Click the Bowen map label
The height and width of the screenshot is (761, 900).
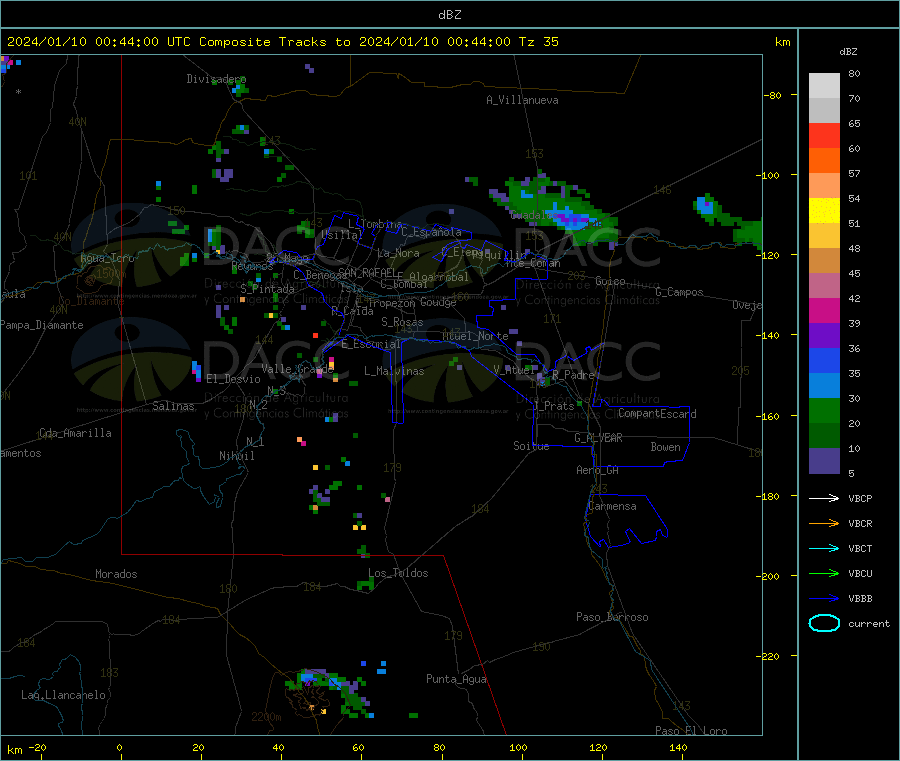tap(665, 447)
